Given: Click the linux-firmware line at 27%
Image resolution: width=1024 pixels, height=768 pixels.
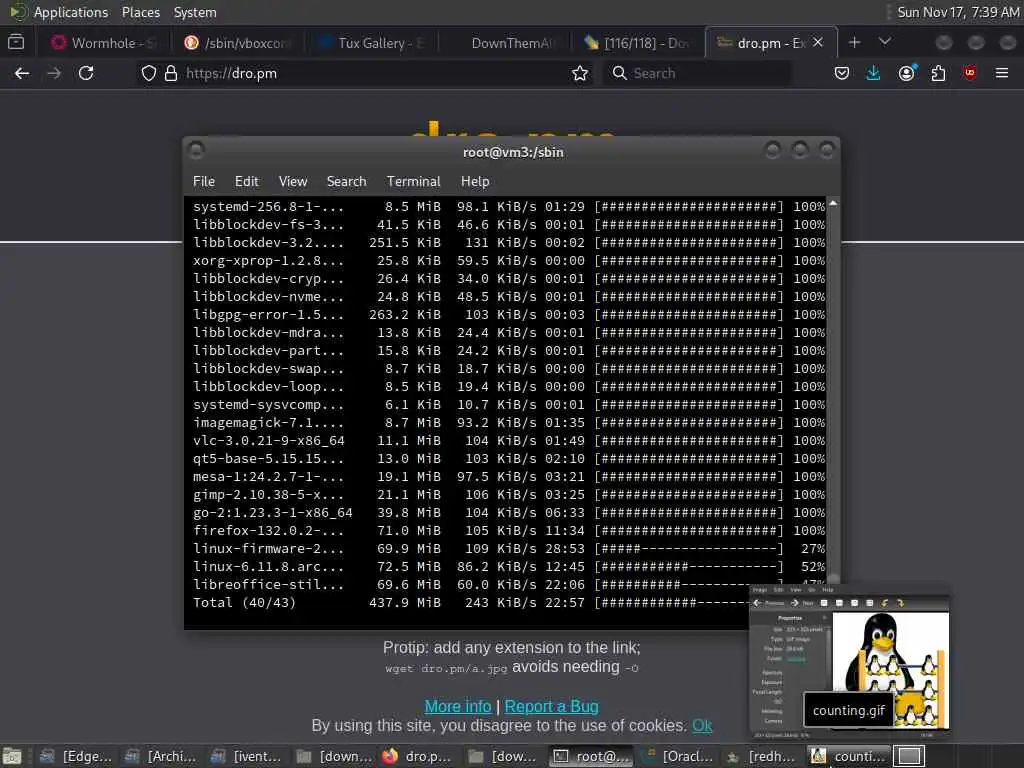Looking at the screenshot, I should (509, 549).
